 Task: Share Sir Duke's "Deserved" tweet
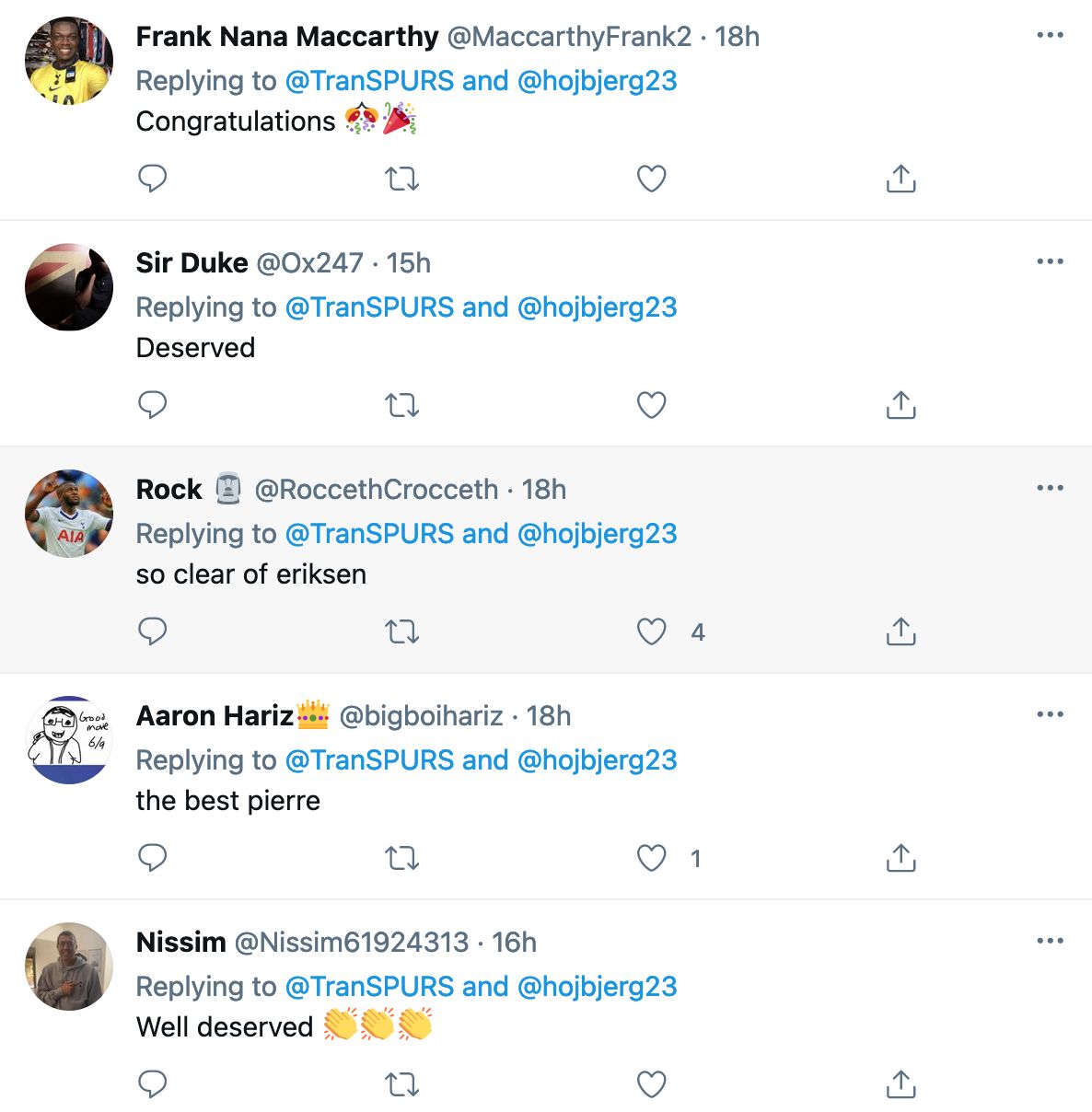pos(900,405)
